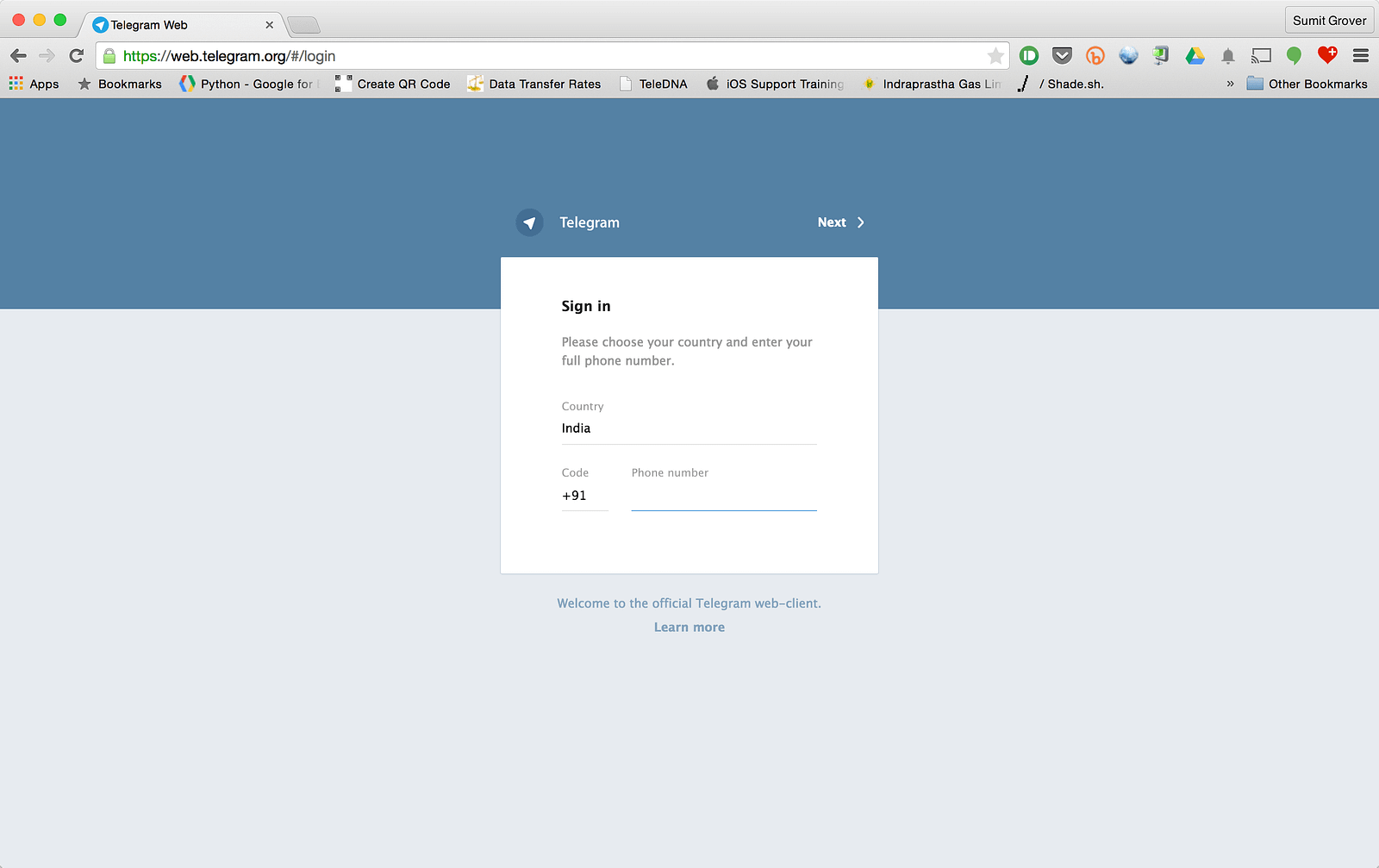Viewport: 1379px width, 868px height.
Task: Click the green macOS fullscreen button
Action: pos(60,20)
